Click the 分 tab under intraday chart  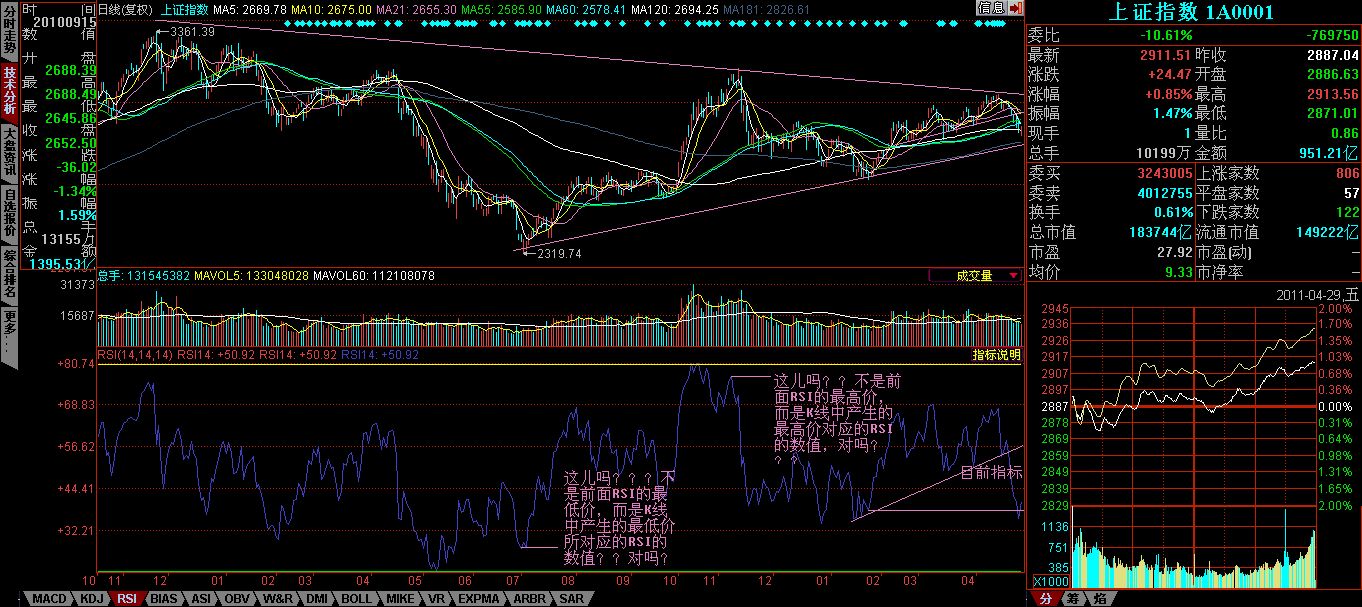1044,598
